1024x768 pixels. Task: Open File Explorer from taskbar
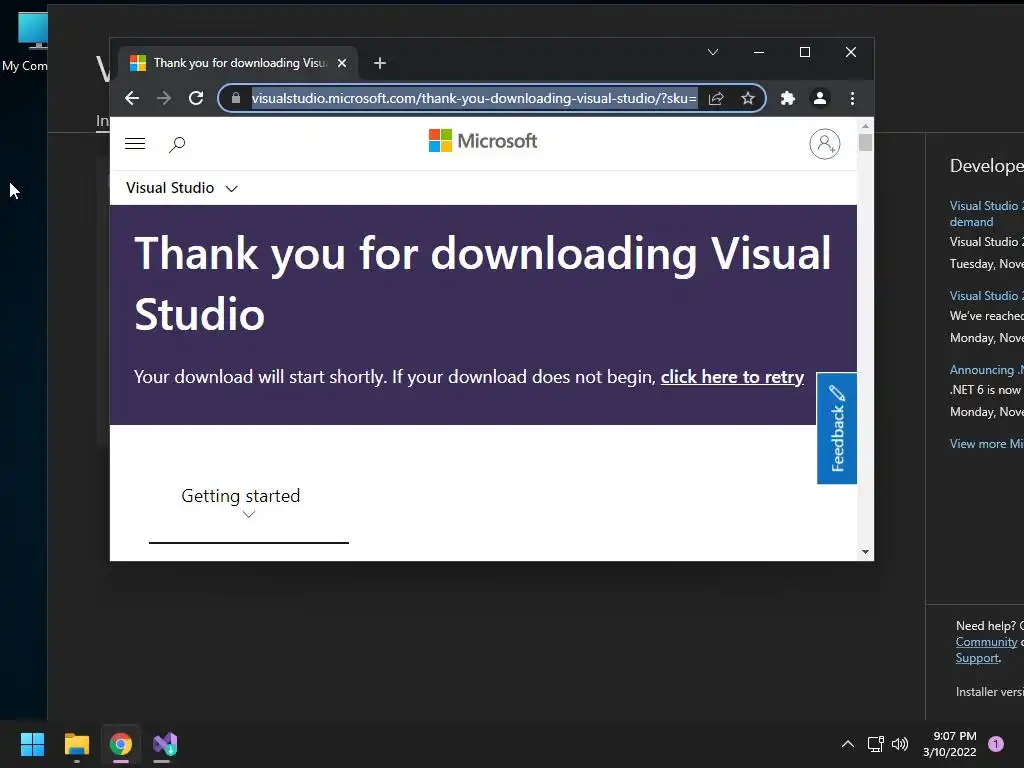(x=76, y=744)
